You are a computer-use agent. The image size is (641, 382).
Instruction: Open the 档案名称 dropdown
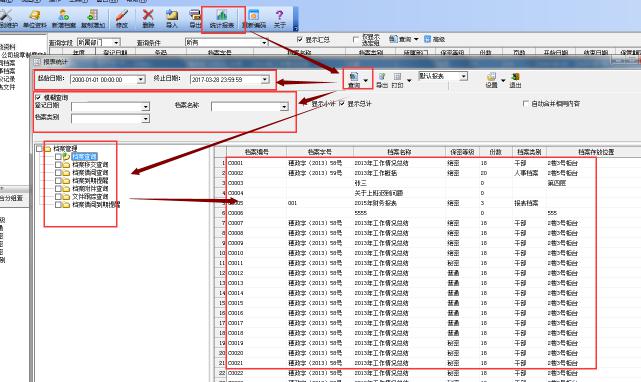[x=285, y=107]
